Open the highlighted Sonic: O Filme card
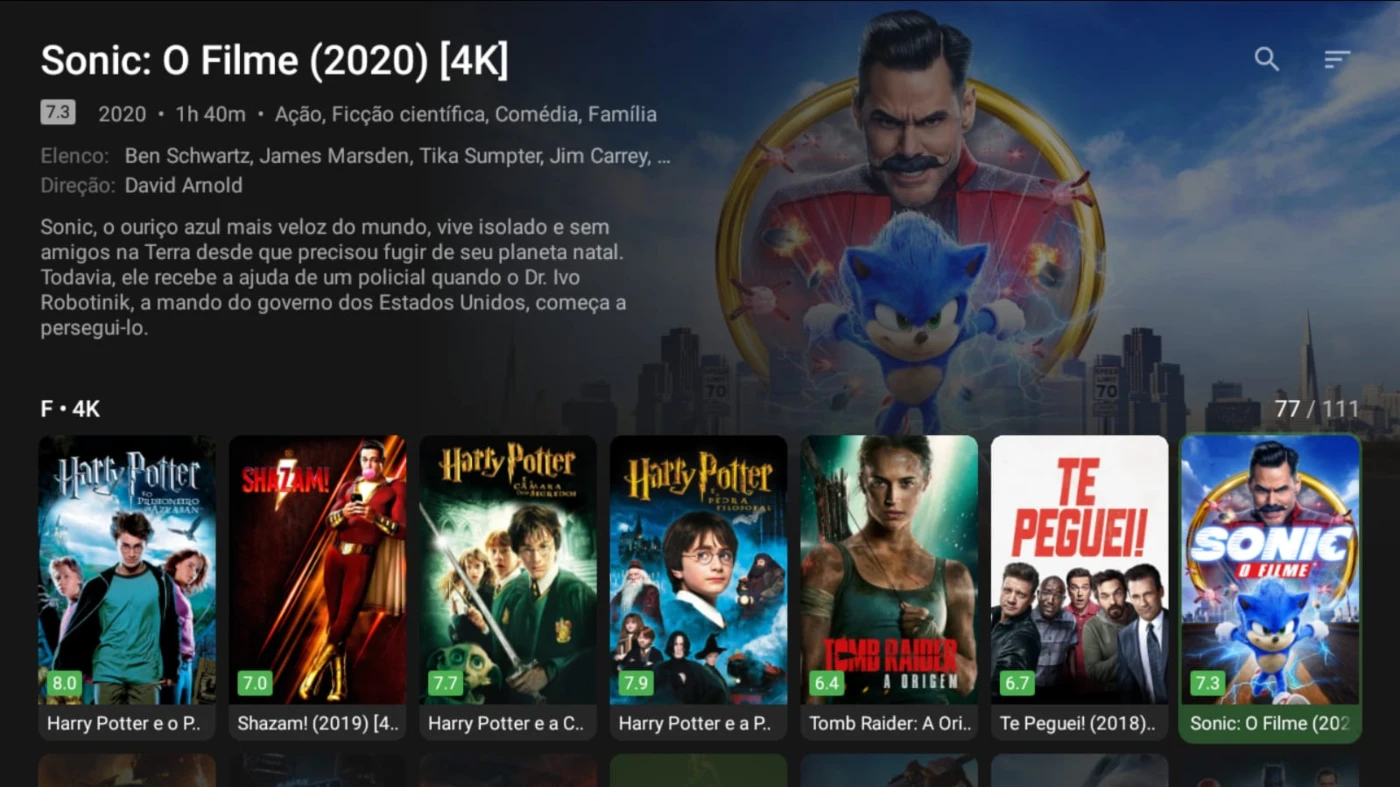Screen dimensions: 1400x787 pos(1270,588)
